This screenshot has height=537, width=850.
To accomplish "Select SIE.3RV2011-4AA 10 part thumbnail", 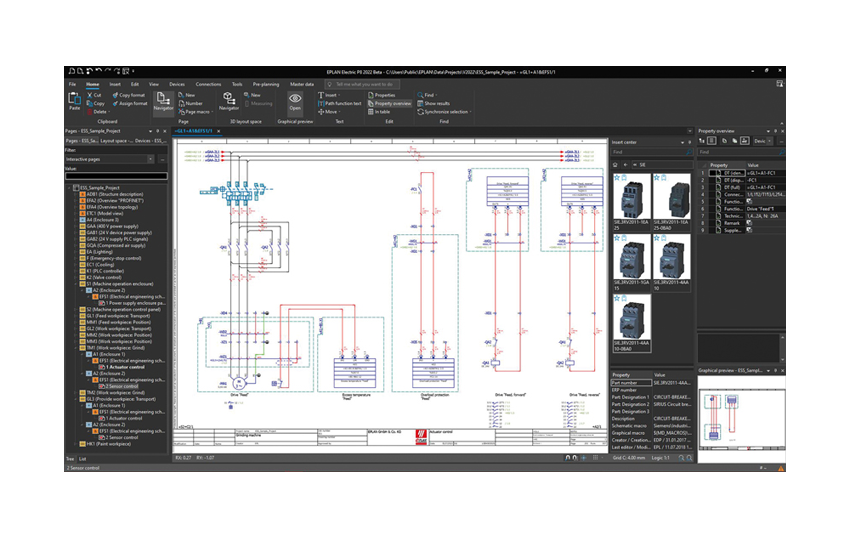I will pyautogui.click(x=671, y=263).
